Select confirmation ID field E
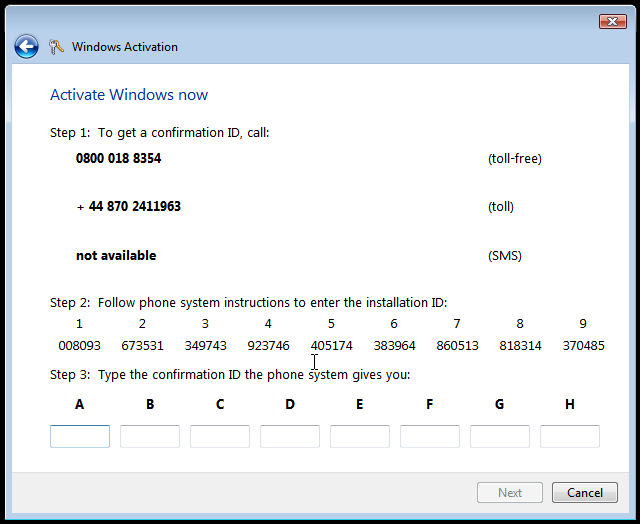The height and width of the screenshot is (524, 640). click(360, 436)
